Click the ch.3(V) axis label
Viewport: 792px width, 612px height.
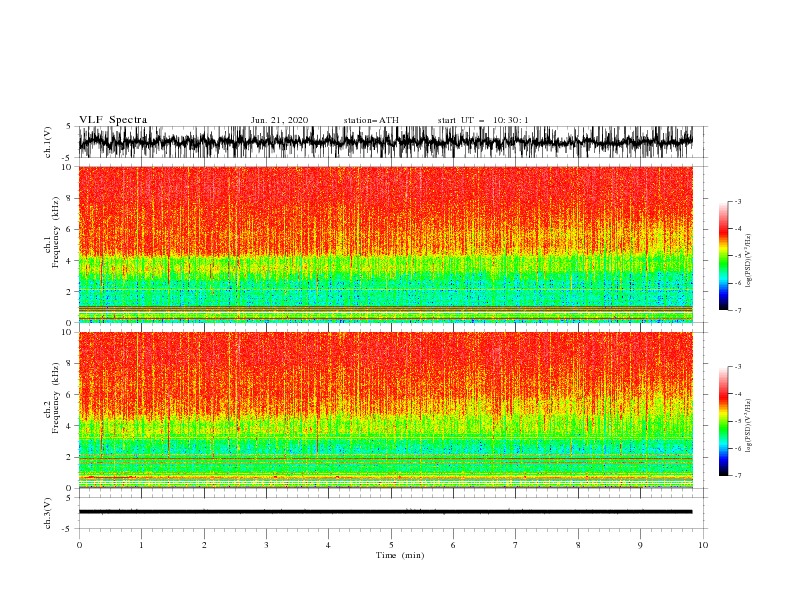(48, 513)
